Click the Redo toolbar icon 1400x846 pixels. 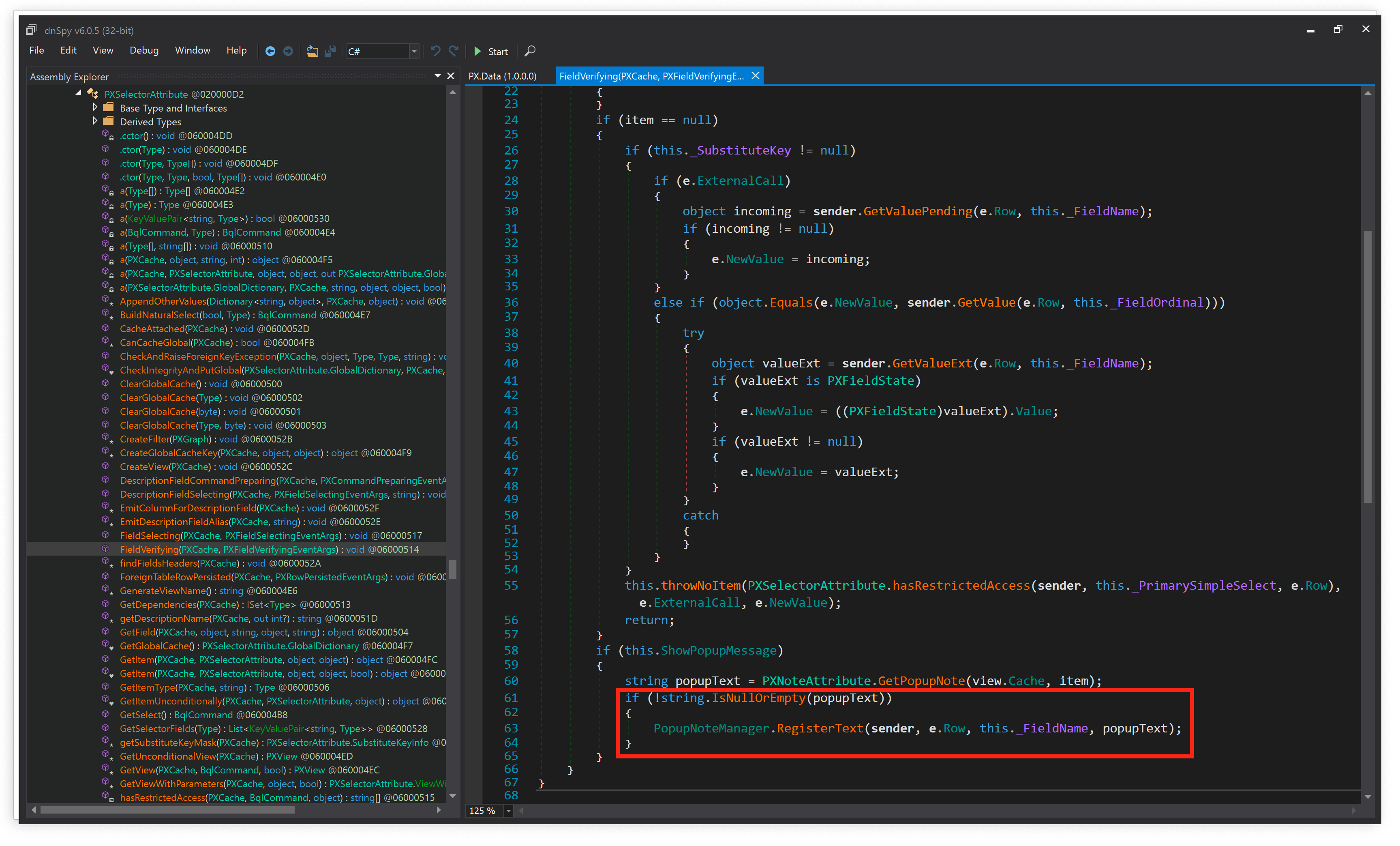454,51
